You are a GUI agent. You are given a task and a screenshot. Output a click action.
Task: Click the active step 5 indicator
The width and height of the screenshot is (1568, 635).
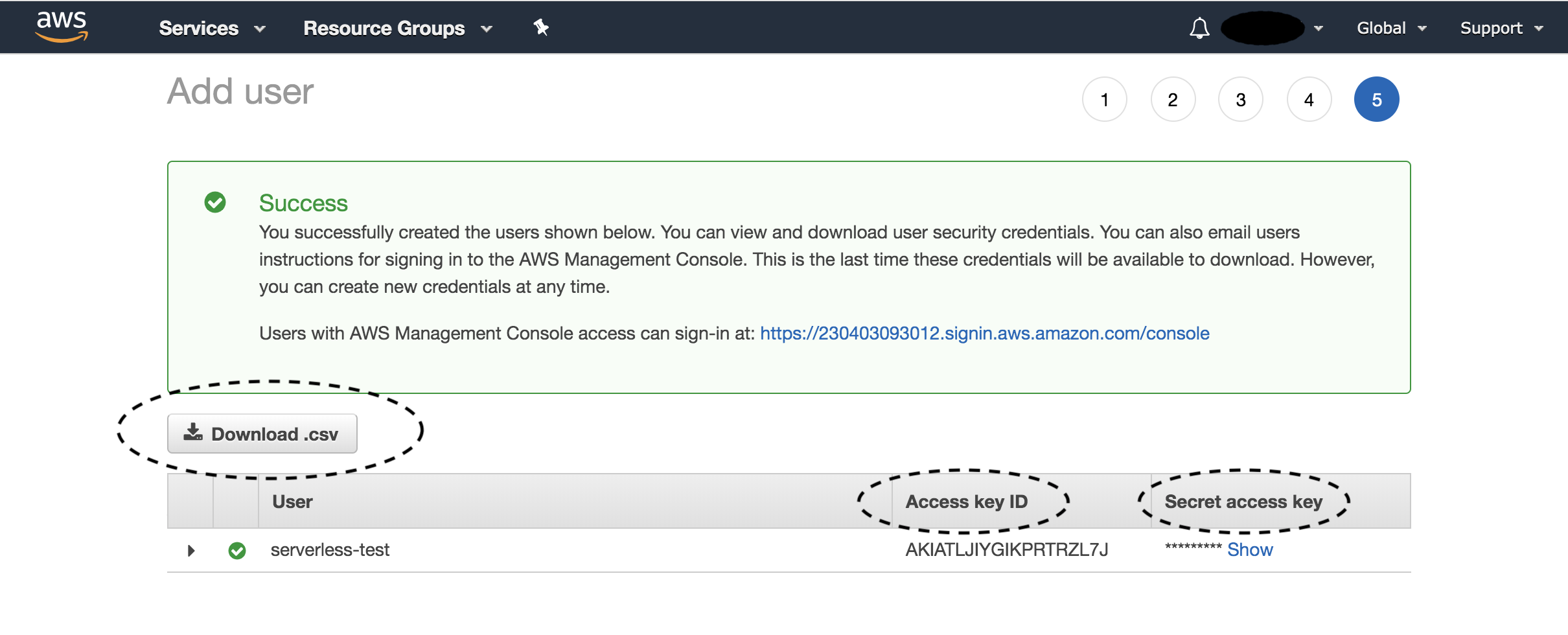click(x=1377, y=99)
